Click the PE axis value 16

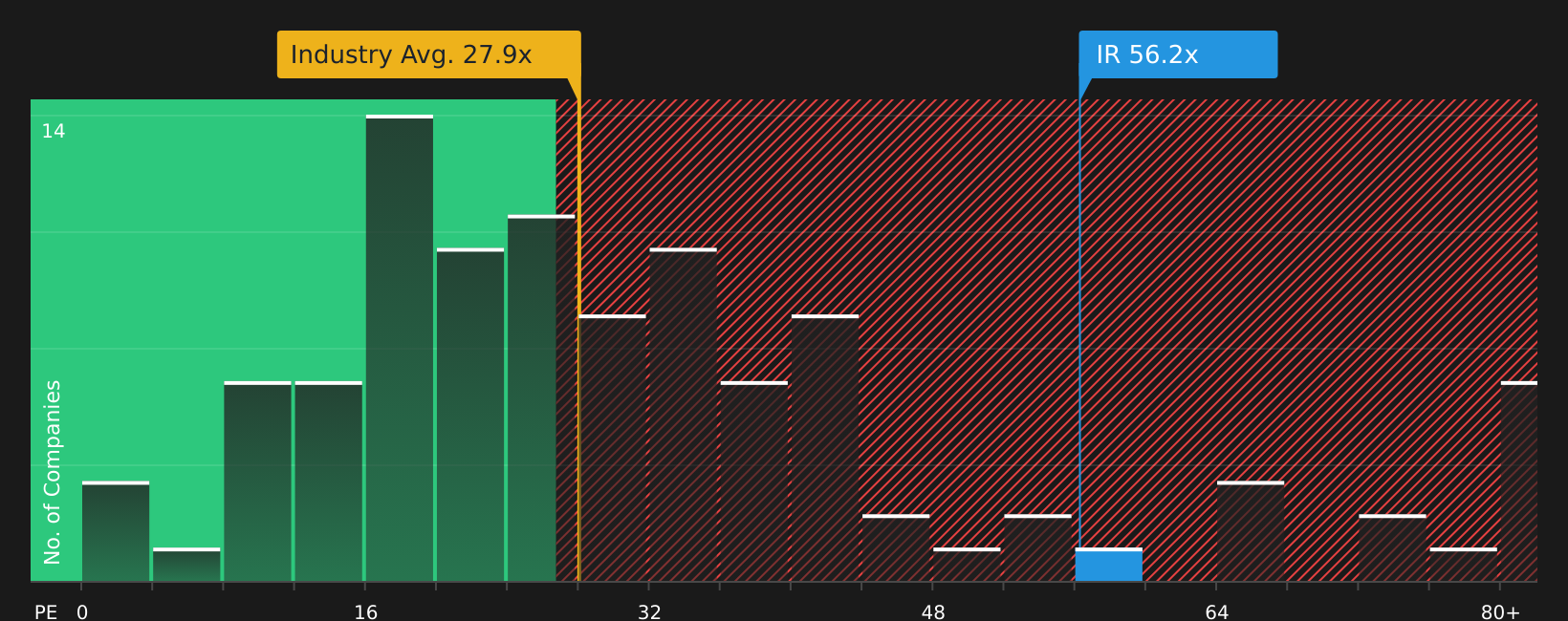coord(366,612)
